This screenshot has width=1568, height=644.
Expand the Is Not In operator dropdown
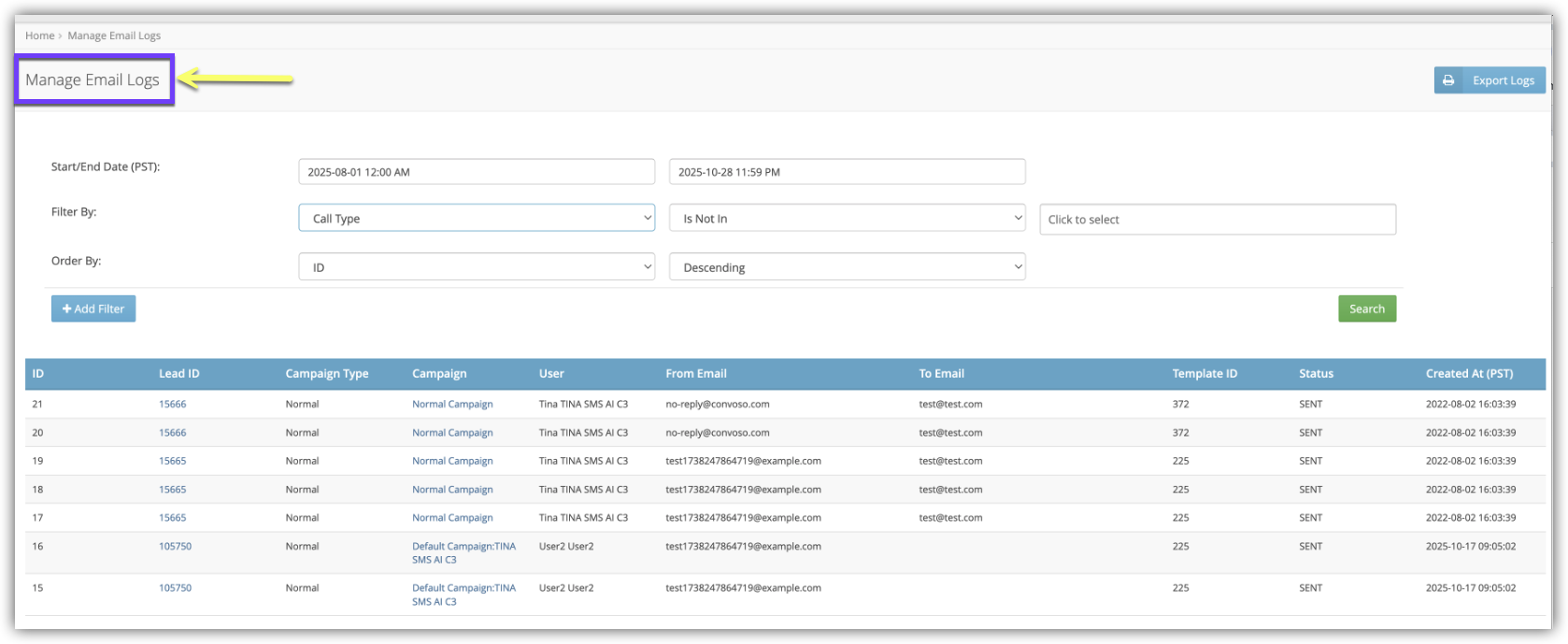click(847, 219)
